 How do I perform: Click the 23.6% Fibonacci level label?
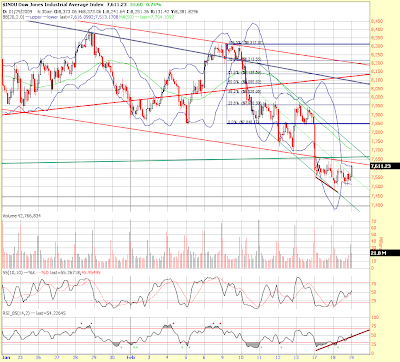[x=244, y=103]
